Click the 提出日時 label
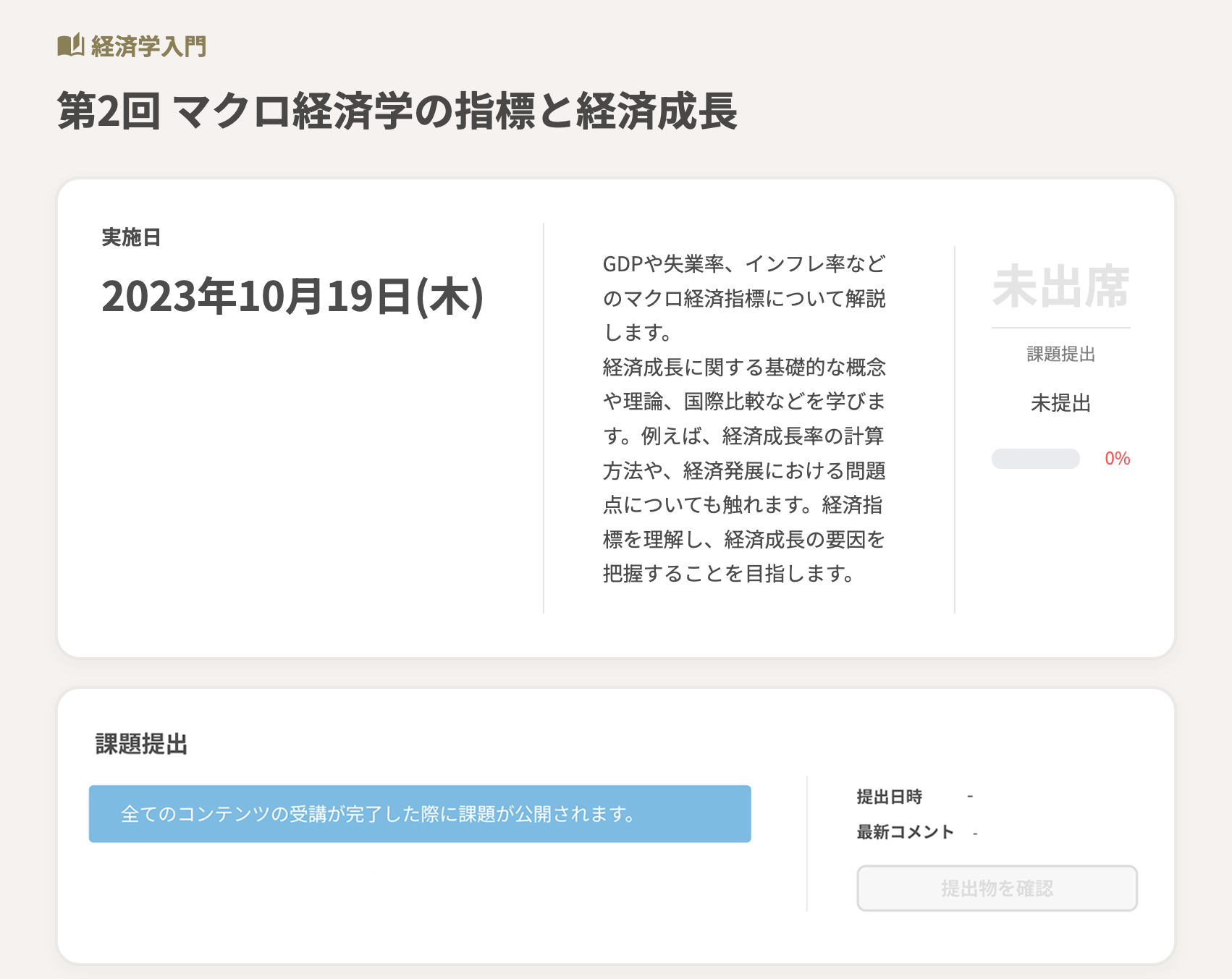This screenshot has width=1232, height=979. [889, 797]
